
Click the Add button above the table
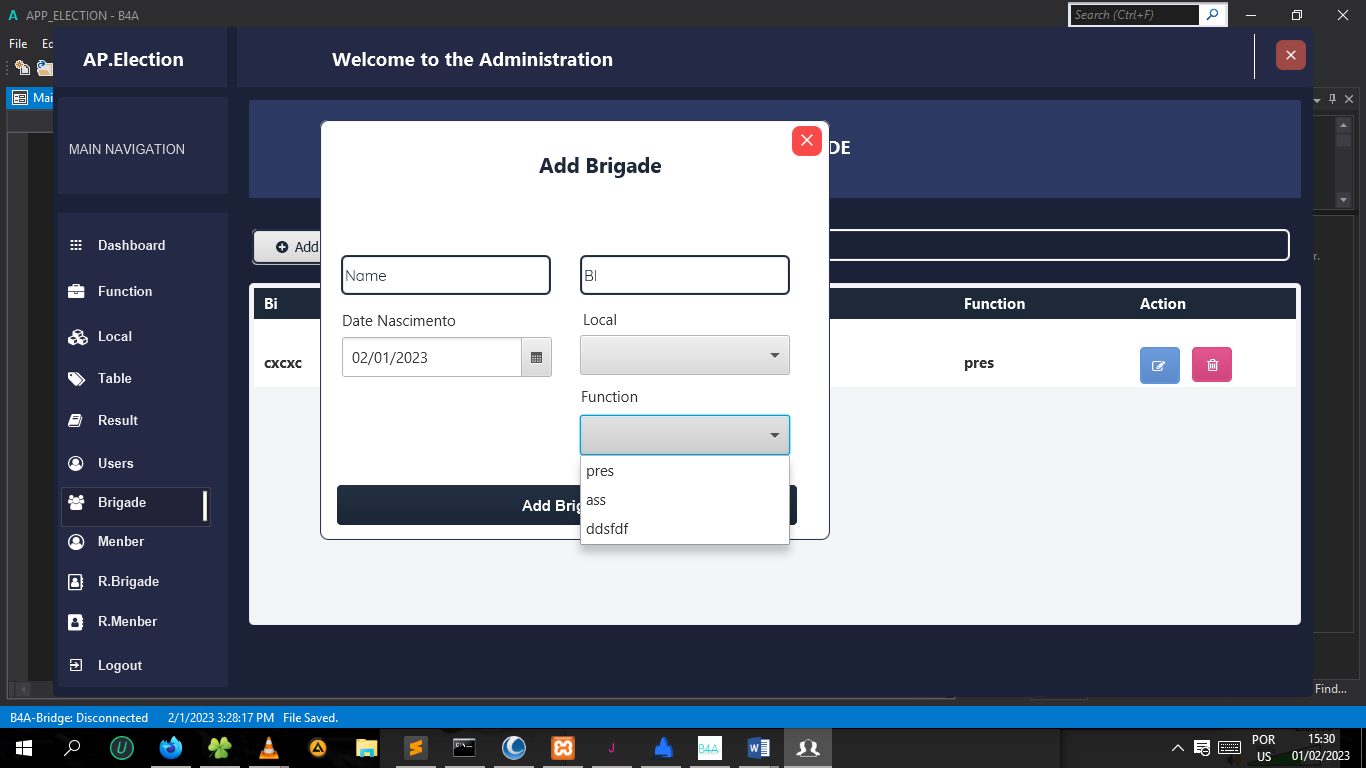(287, 247)
